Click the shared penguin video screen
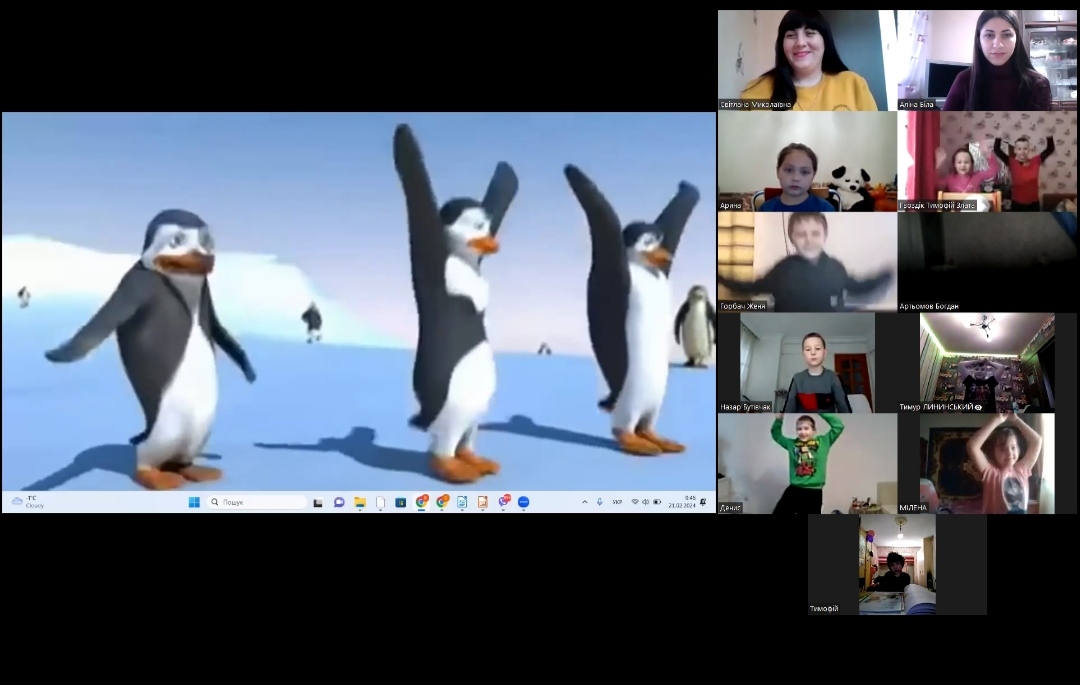1080x685 pixels. 359,301
